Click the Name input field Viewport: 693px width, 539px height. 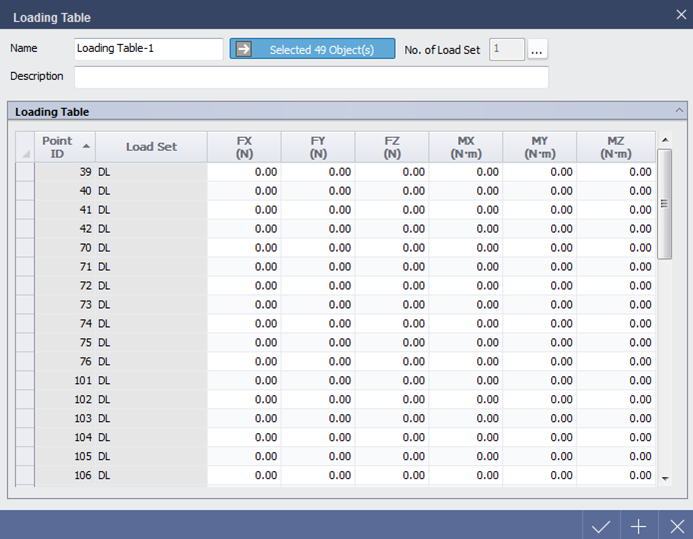148,49
